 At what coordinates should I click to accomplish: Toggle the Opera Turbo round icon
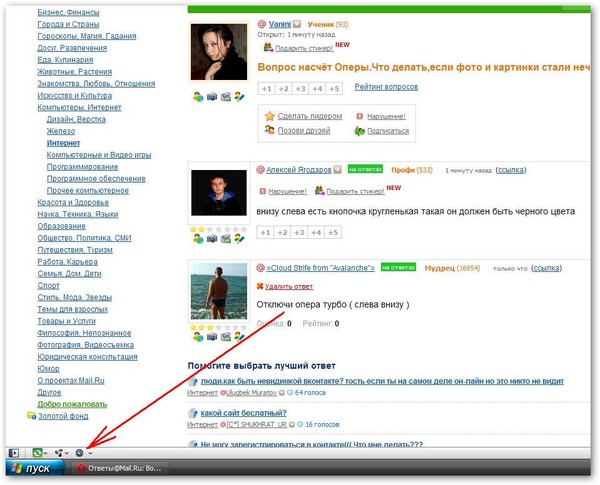click(79, 453)
